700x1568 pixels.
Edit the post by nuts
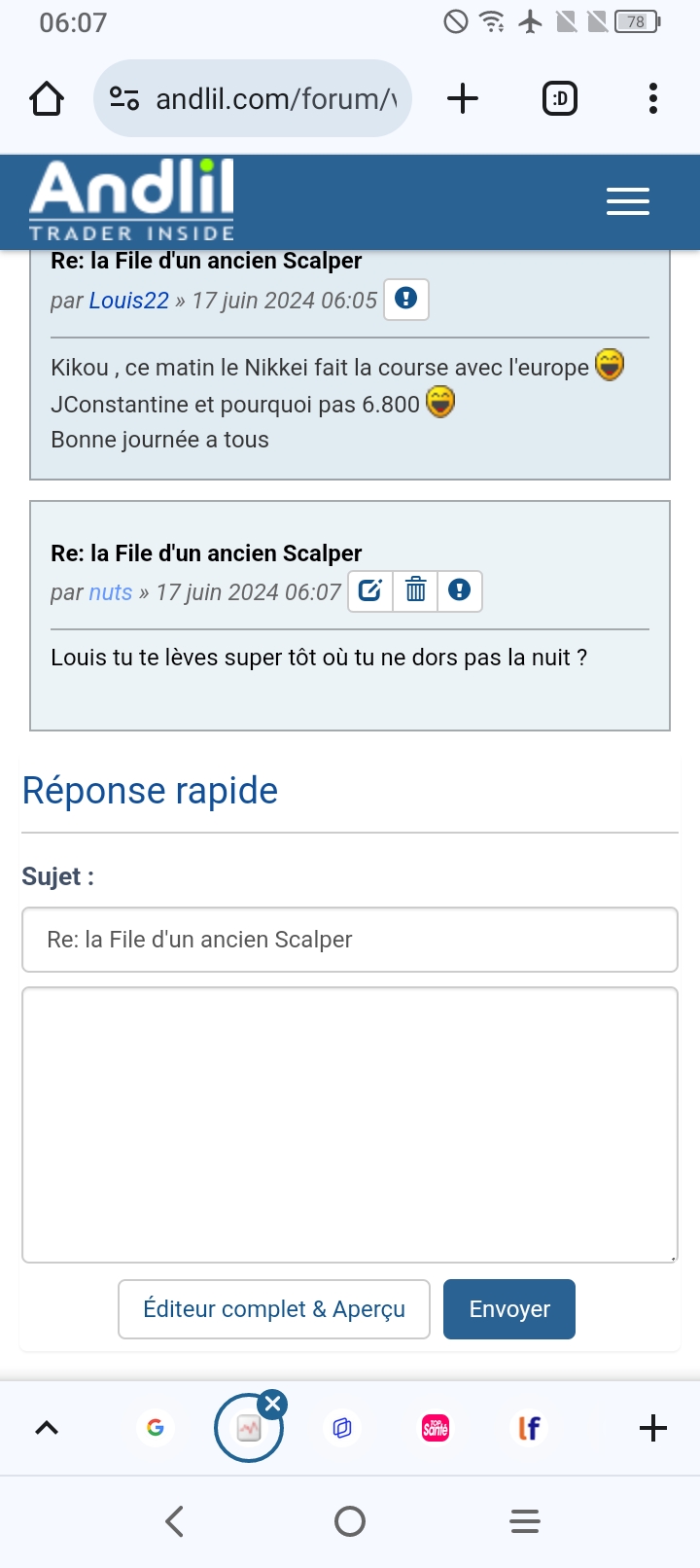tap(370, 590)
